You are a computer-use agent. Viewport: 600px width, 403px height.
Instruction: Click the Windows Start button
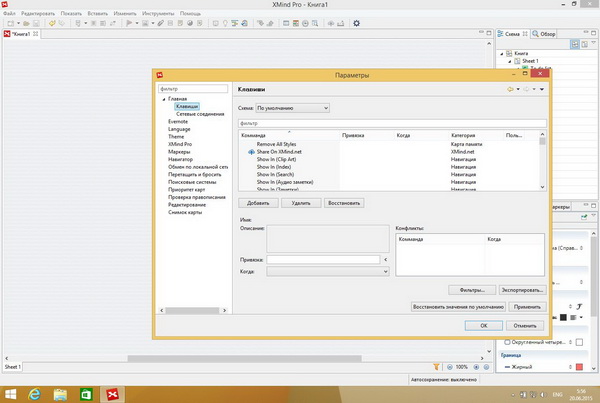click(x=12, y=393)
